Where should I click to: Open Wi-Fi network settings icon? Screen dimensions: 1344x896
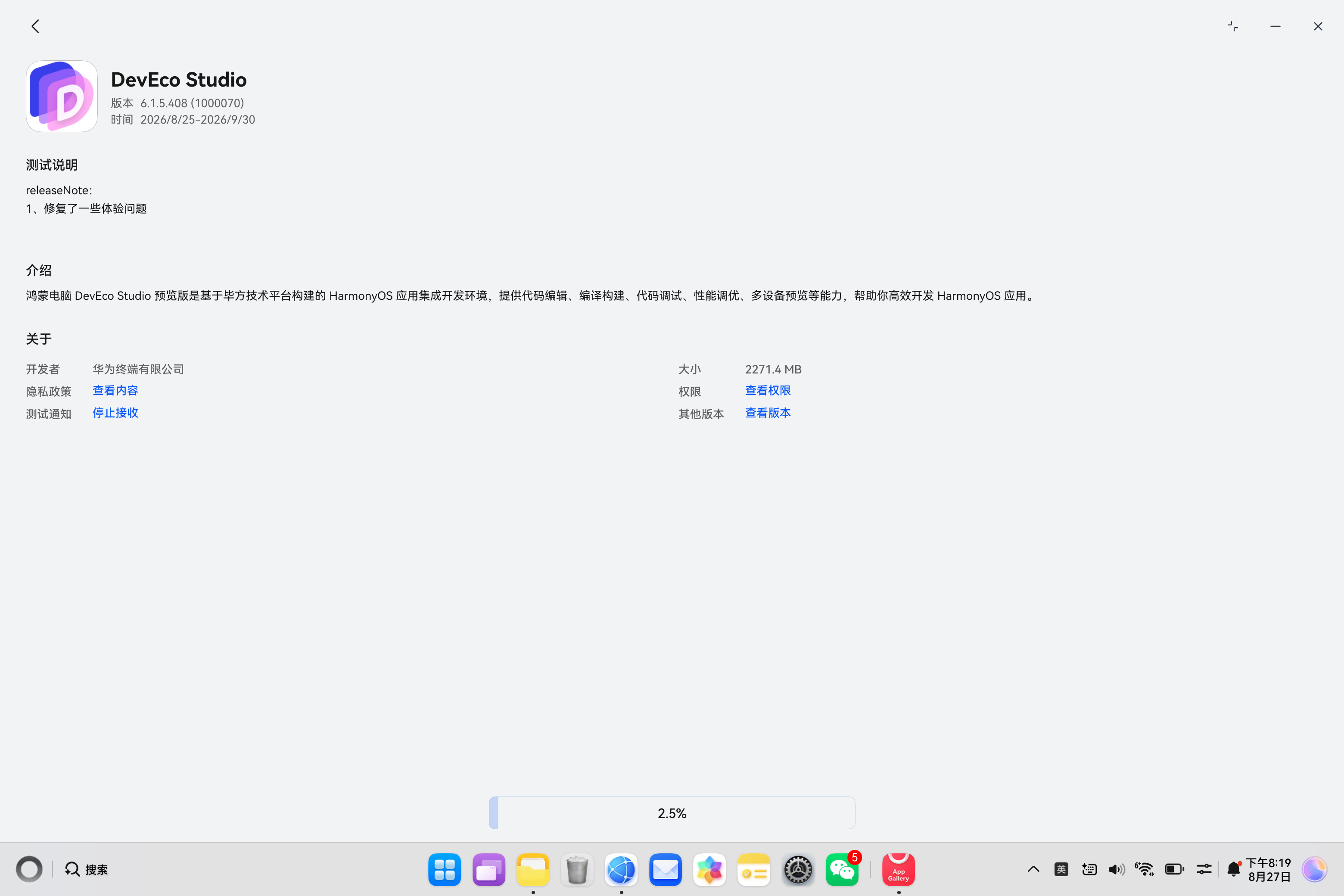(1145, 869)
